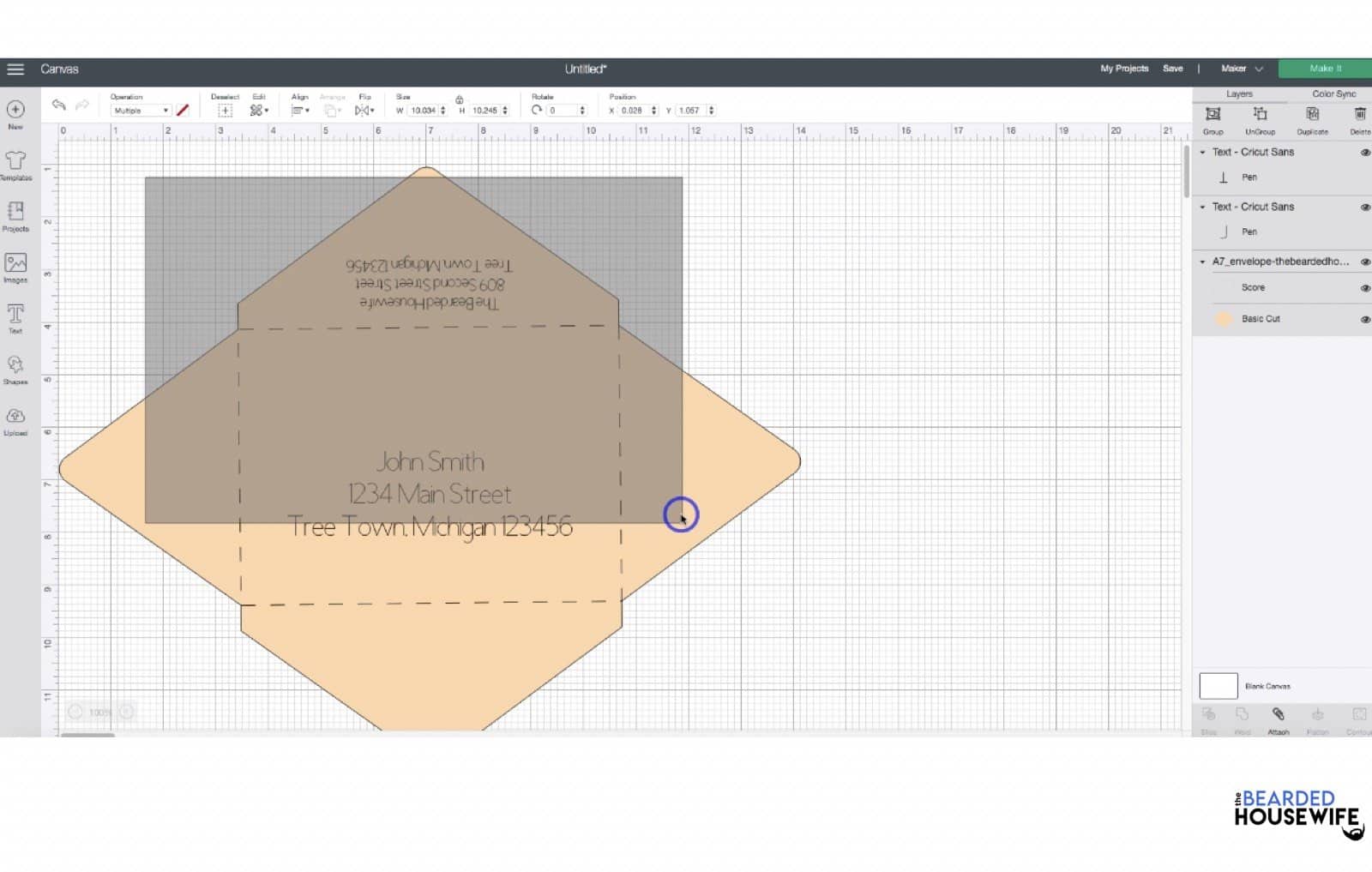
Task: Click the green Make It button
Action: tap(1325, 69)
